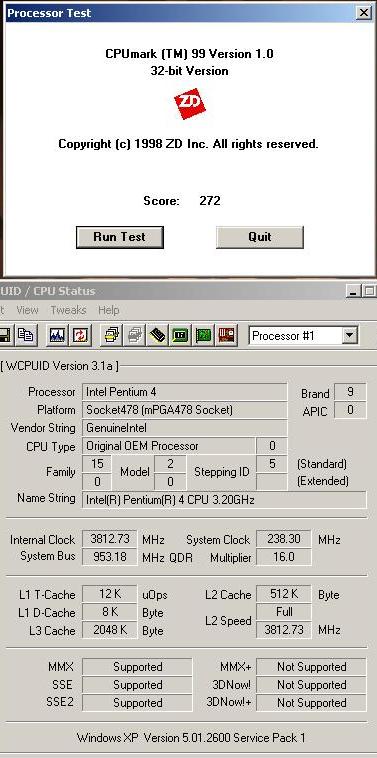The width and height of the screenshot is (377, 758).
Task: Click the Run Test button
Action: pyautogui.click(x=120, y=237)
